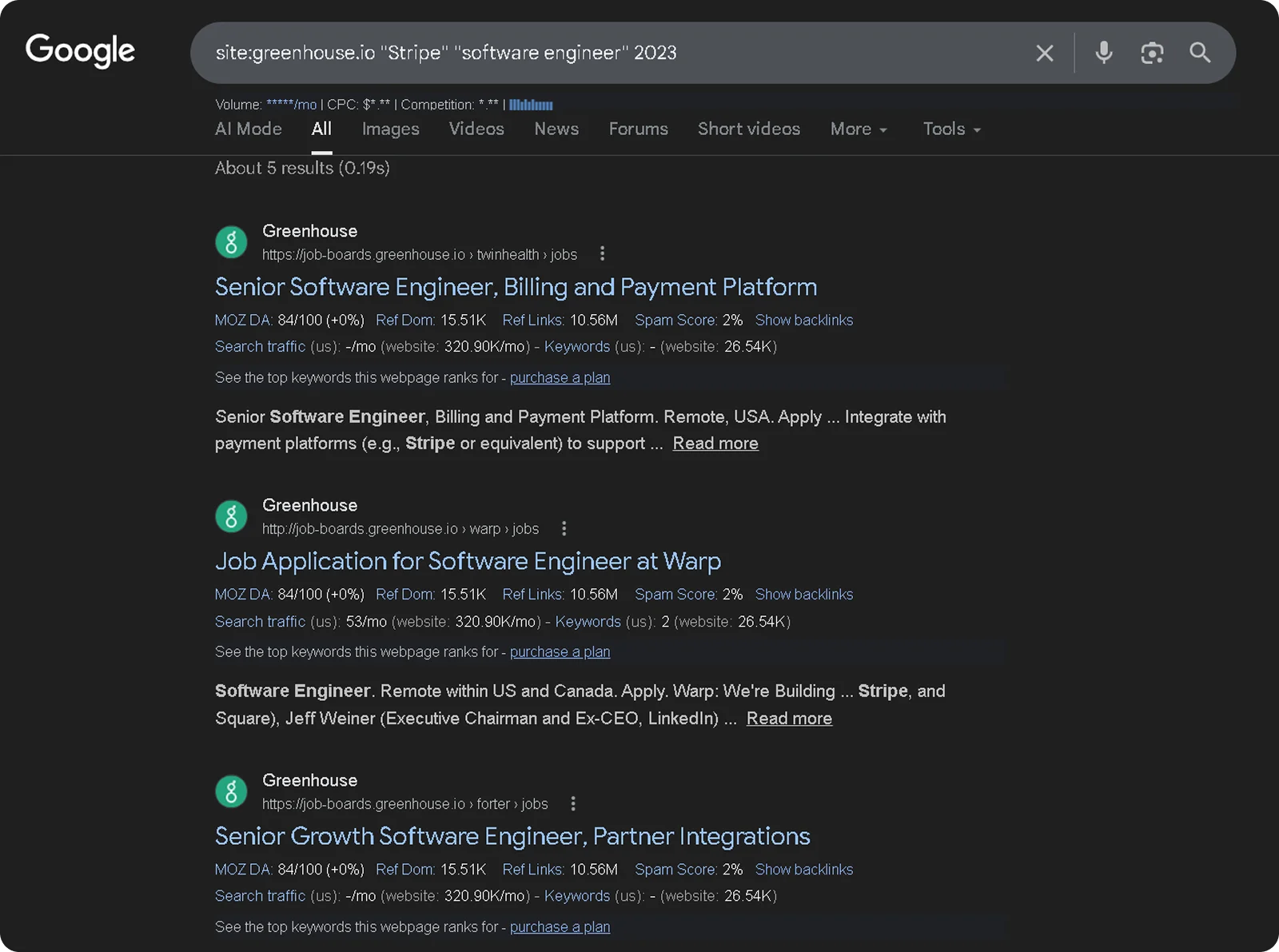Viewport: 1279px width, 952px height.
Task: Click the purchase a plan link under Forter result
Action: coord(560,926)
